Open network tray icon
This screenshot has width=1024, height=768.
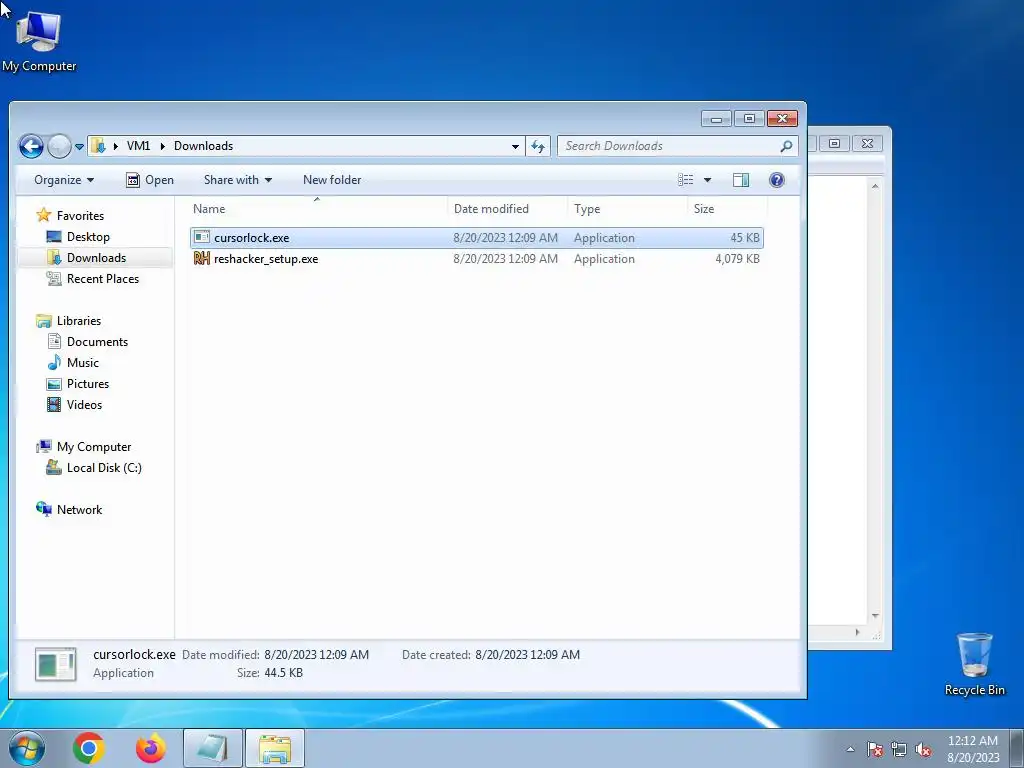coord(899,749)
